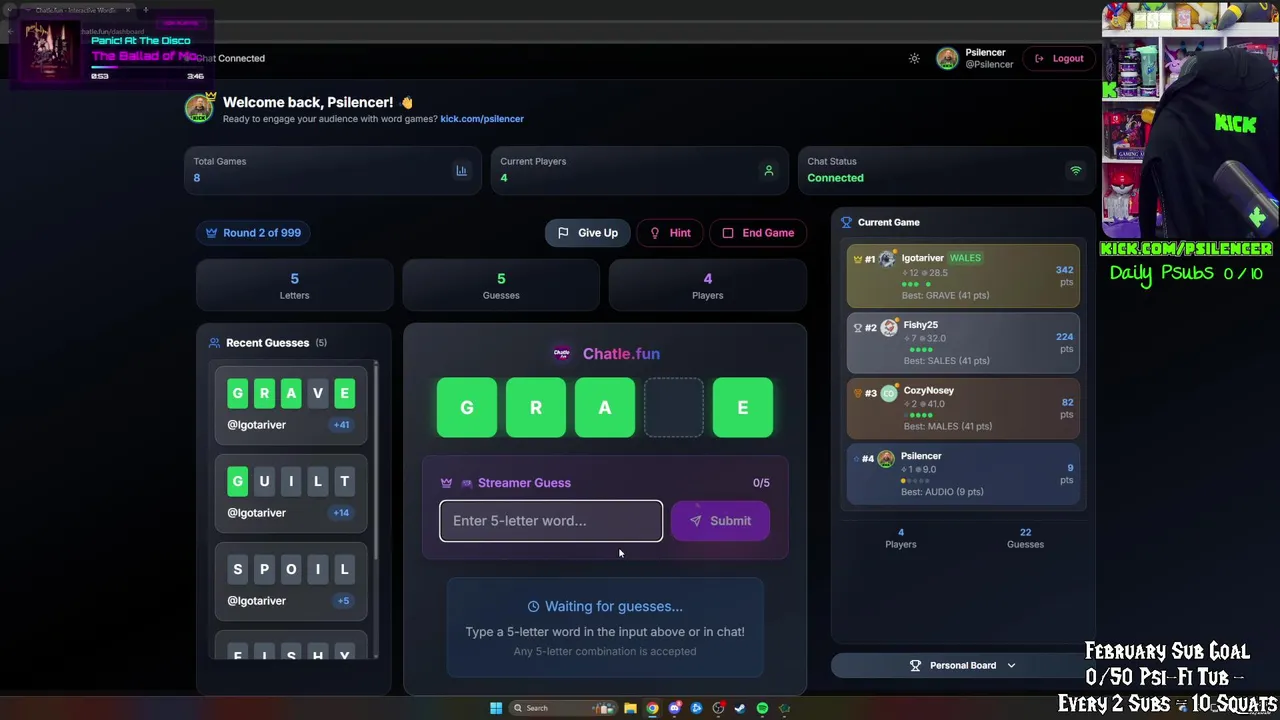Screen dimensions: 1280x720
Task: Select the GRAVE guess card by Igotariver
Action: point(291,405)
